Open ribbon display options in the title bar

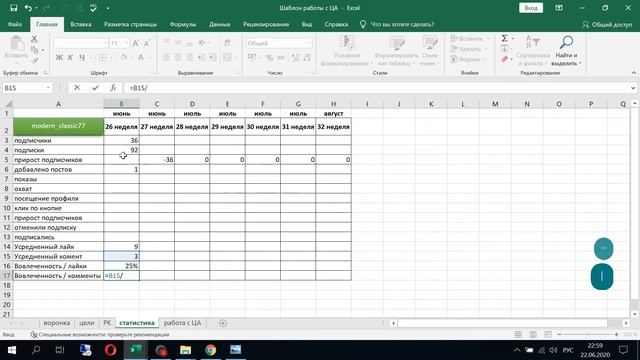point(559,8)
